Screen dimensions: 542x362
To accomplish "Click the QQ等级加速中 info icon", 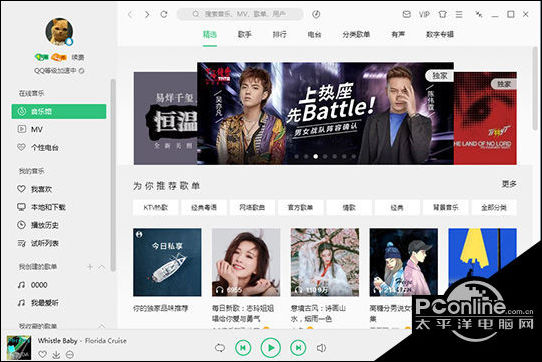I will [82, 71].
